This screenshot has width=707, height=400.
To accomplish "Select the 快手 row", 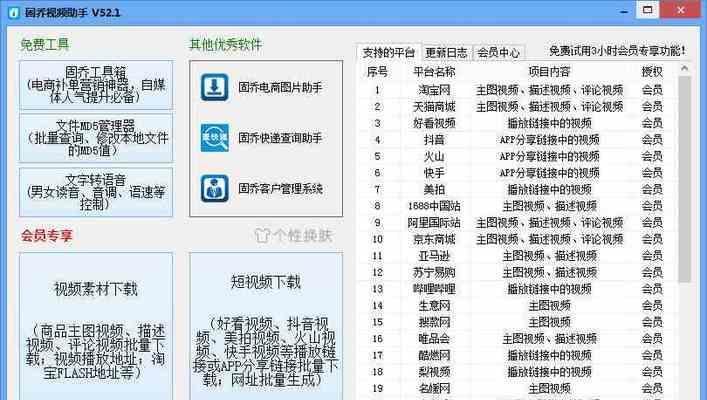I will pos(518,173).
